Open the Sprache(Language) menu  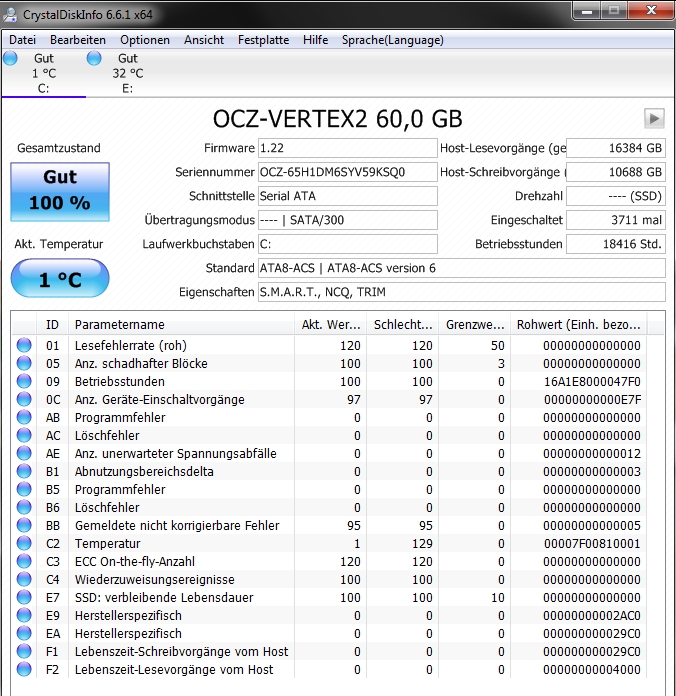pyautogui.click(x=392, y=40)
